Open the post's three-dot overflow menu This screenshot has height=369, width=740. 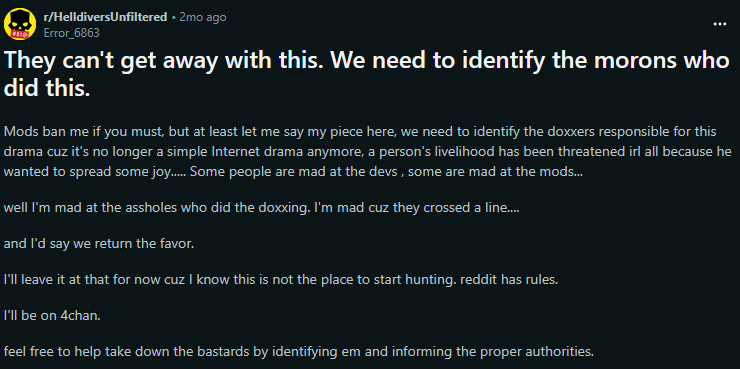pos(719,24)
